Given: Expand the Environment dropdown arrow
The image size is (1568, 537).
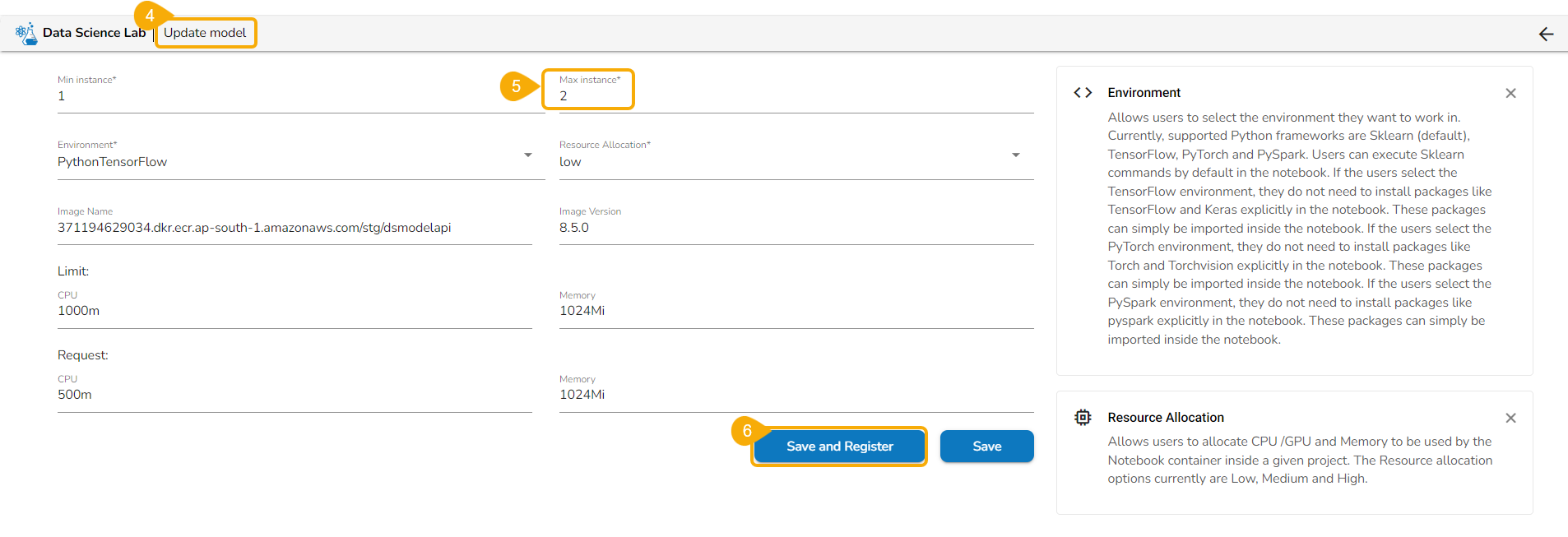Looking at the screenshot, I should click(x=528, y=155).
